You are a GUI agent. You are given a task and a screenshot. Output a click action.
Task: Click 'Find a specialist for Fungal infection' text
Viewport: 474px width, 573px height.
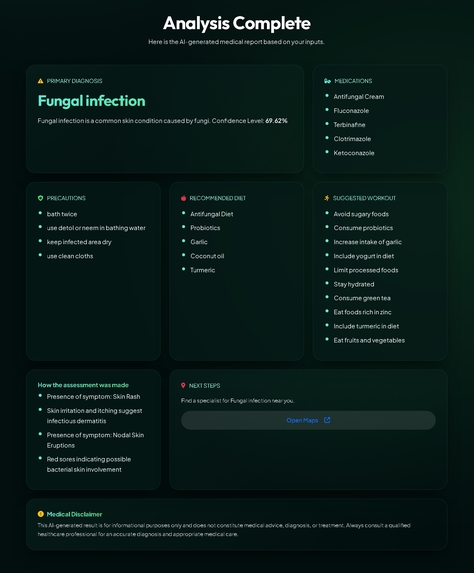[x=238, y=401]
